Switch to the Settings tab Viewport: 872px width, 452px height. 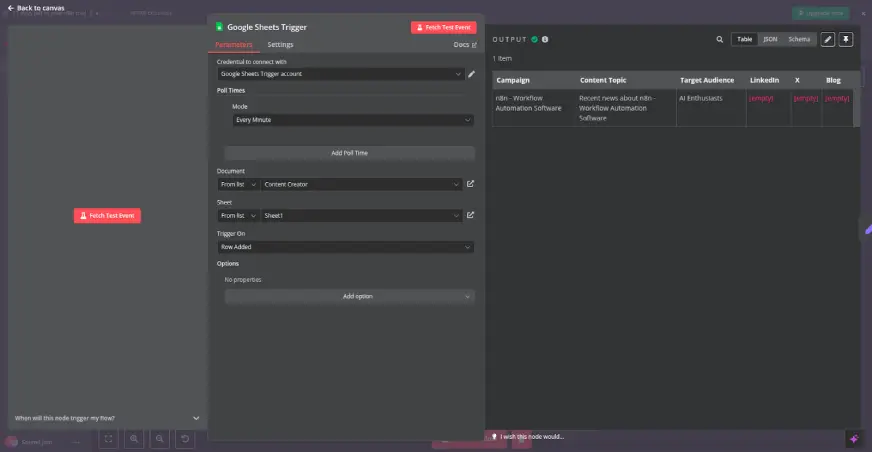[x=280, y=45]
